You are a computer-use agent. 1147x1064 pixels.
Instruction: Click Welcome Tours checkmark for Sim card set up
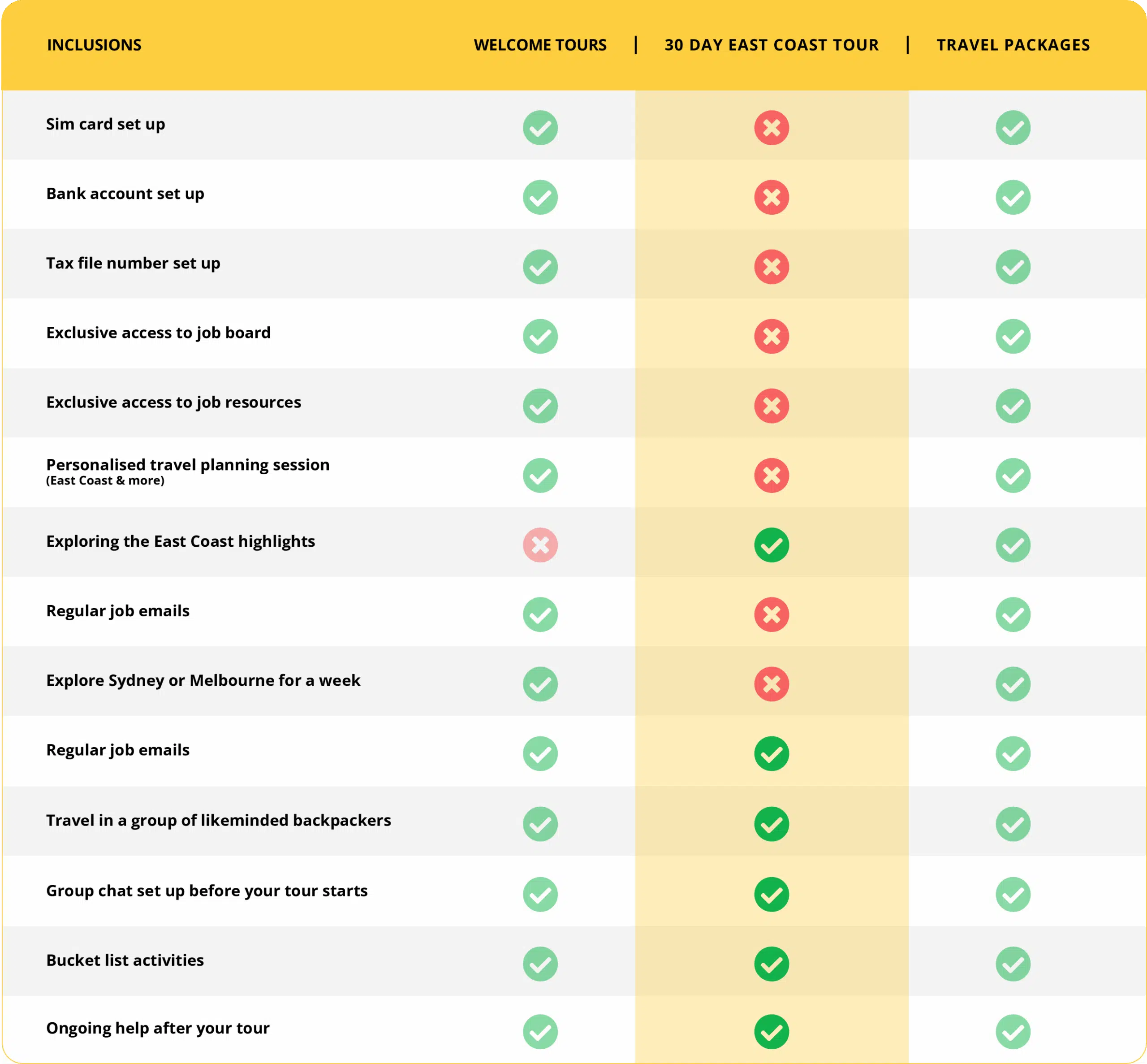point(540,127)
